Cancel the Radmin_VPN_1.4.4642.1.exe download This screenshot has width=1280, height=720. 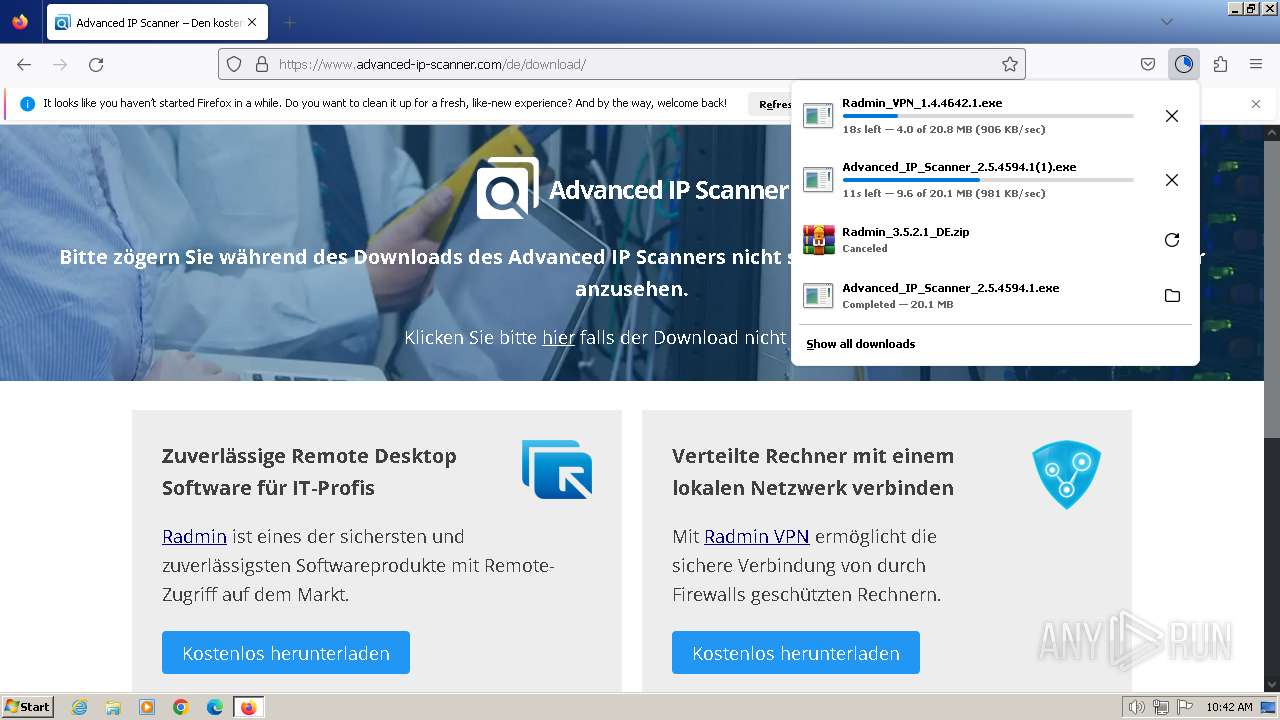coord(1172,116)
